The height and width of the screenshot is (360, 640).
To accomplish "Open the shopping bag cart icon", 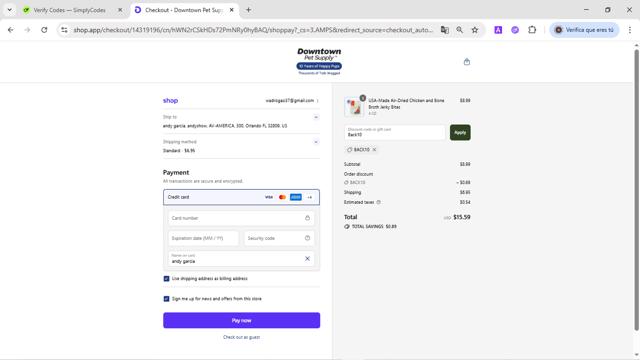I will tap(467, 62).
